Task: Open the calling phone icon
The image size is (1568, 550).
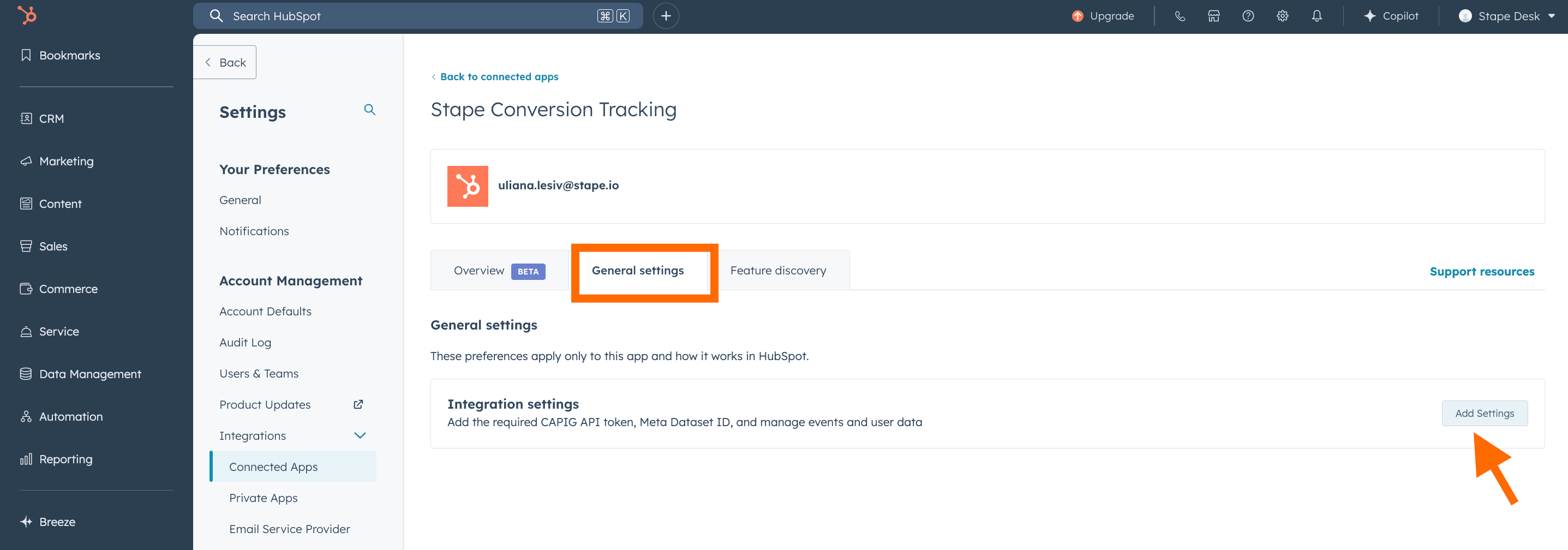Action: tap(1180, 16)
